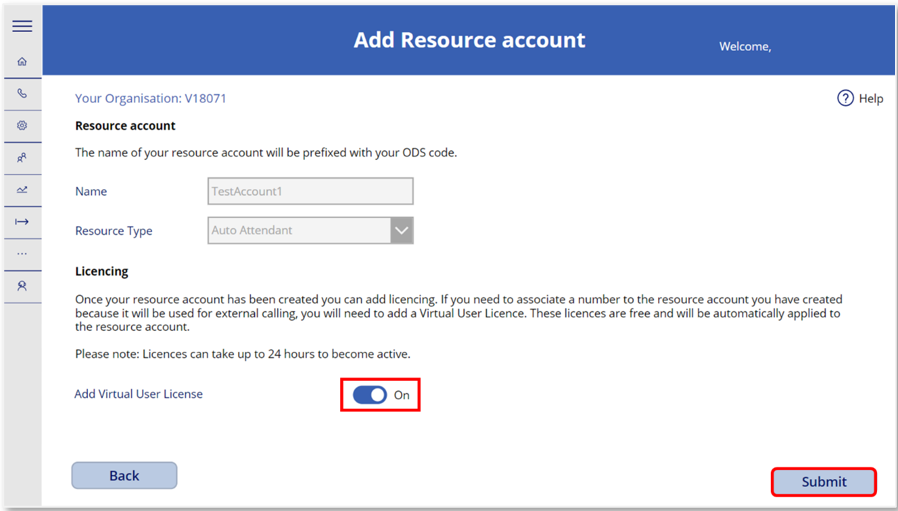This screenshot has height=511, width=898.
Task: Select the users group sidebar icon
Action: pyautogui.click(x=22, y=158)
